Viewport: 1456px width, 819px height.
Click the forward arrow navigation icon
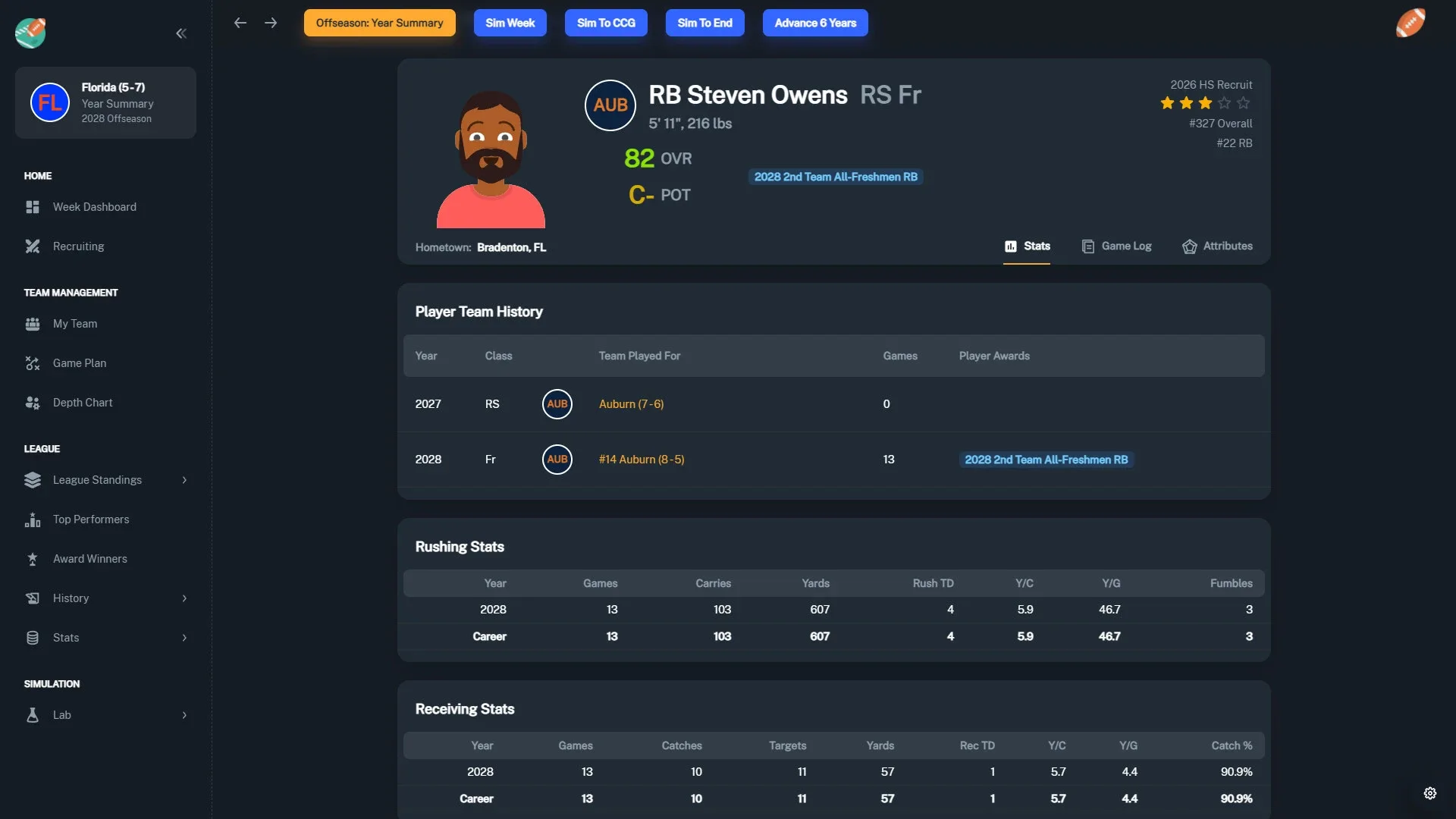[x=271, y=23]
